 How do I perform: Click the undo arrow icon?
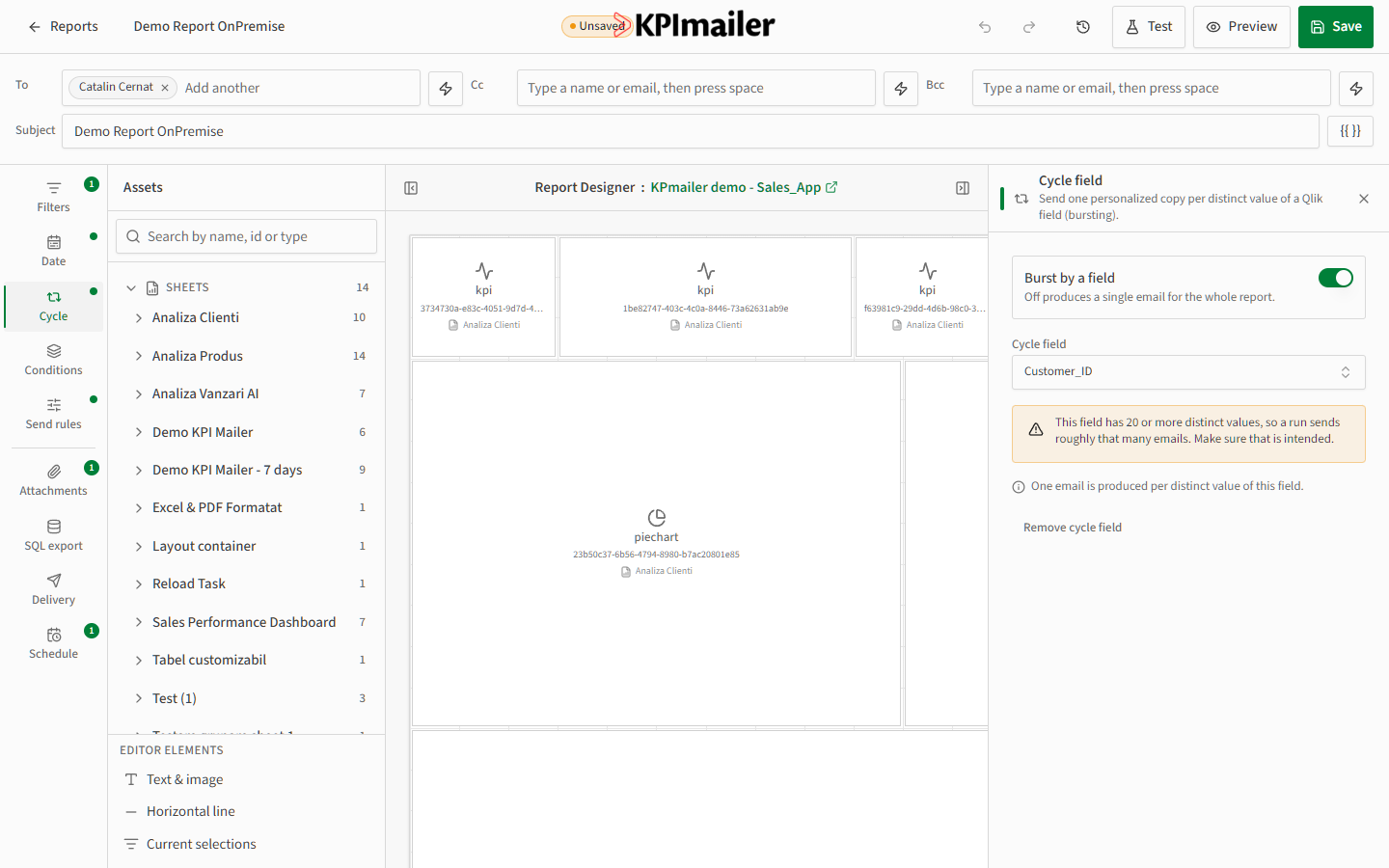coord(985,27)
